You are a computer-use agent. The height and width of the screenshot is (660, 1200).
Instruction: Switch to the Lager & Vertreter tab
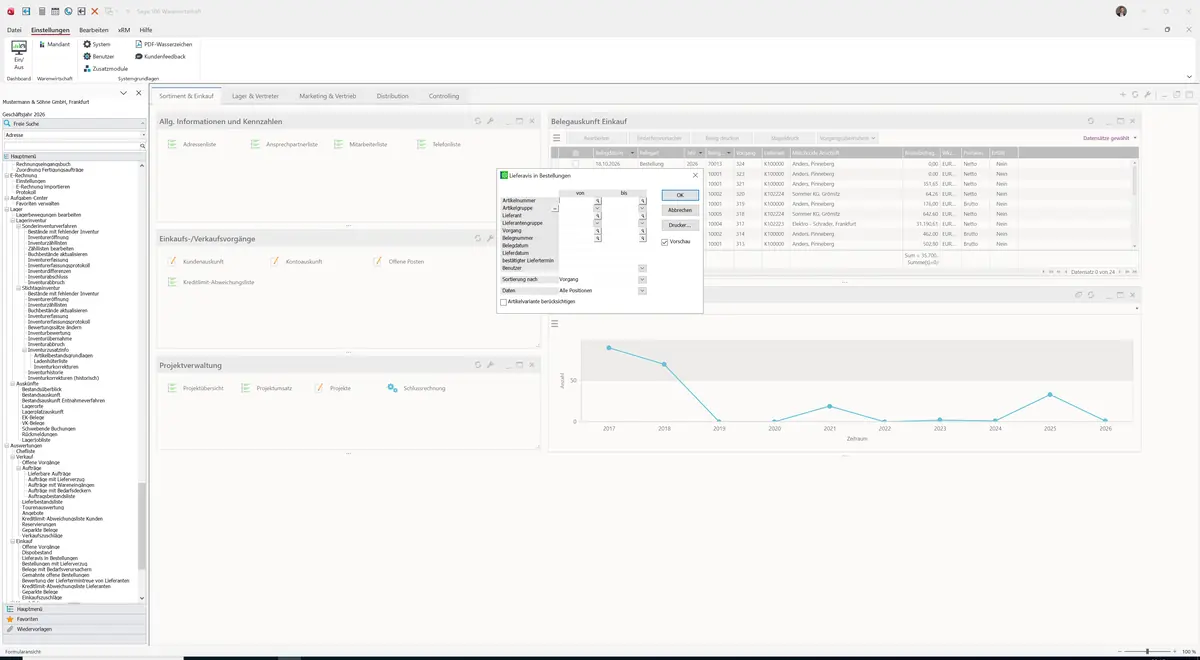coord(255,96)
